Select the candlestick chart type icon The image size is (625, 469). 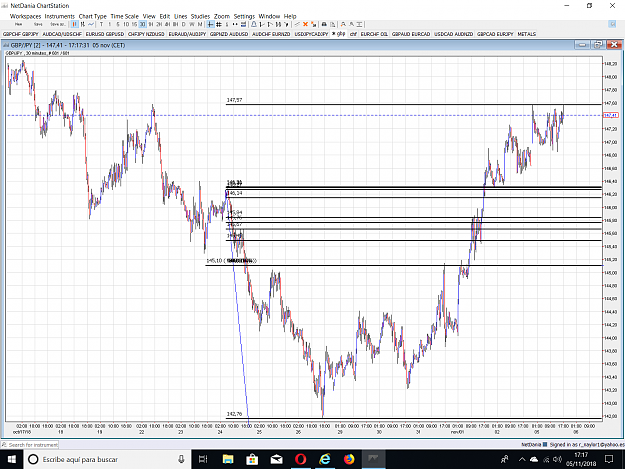(x=75, y=24)
